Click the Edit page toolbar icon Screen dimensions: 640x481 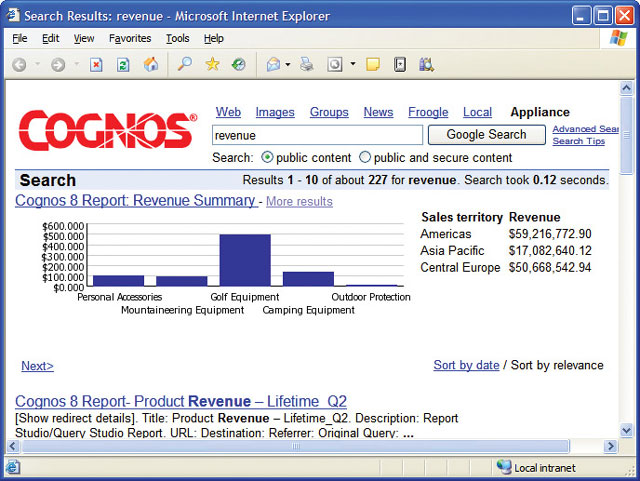pyautogui.click(x=335, y=65)
